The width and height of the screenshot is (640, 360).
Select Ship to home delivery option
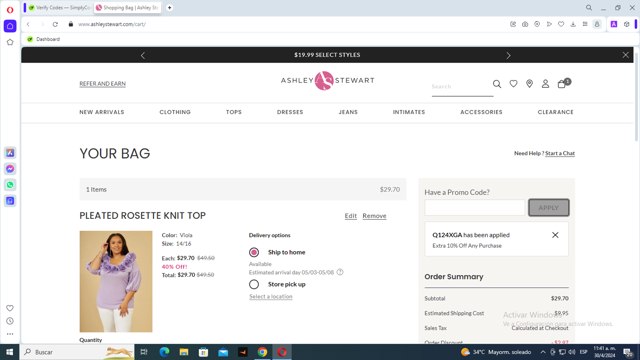pos(254,252)
